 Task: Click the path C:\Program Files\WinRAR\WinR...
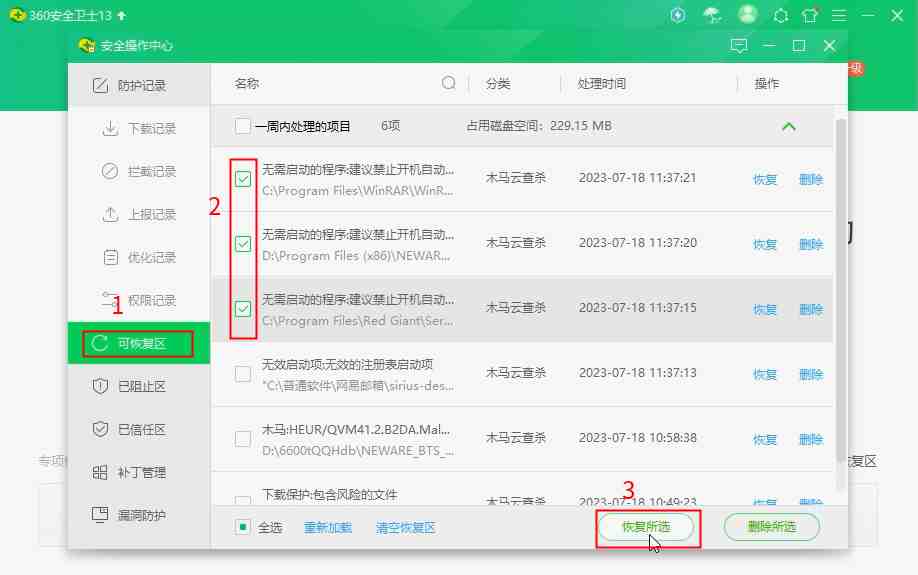[x=357, y=191]
